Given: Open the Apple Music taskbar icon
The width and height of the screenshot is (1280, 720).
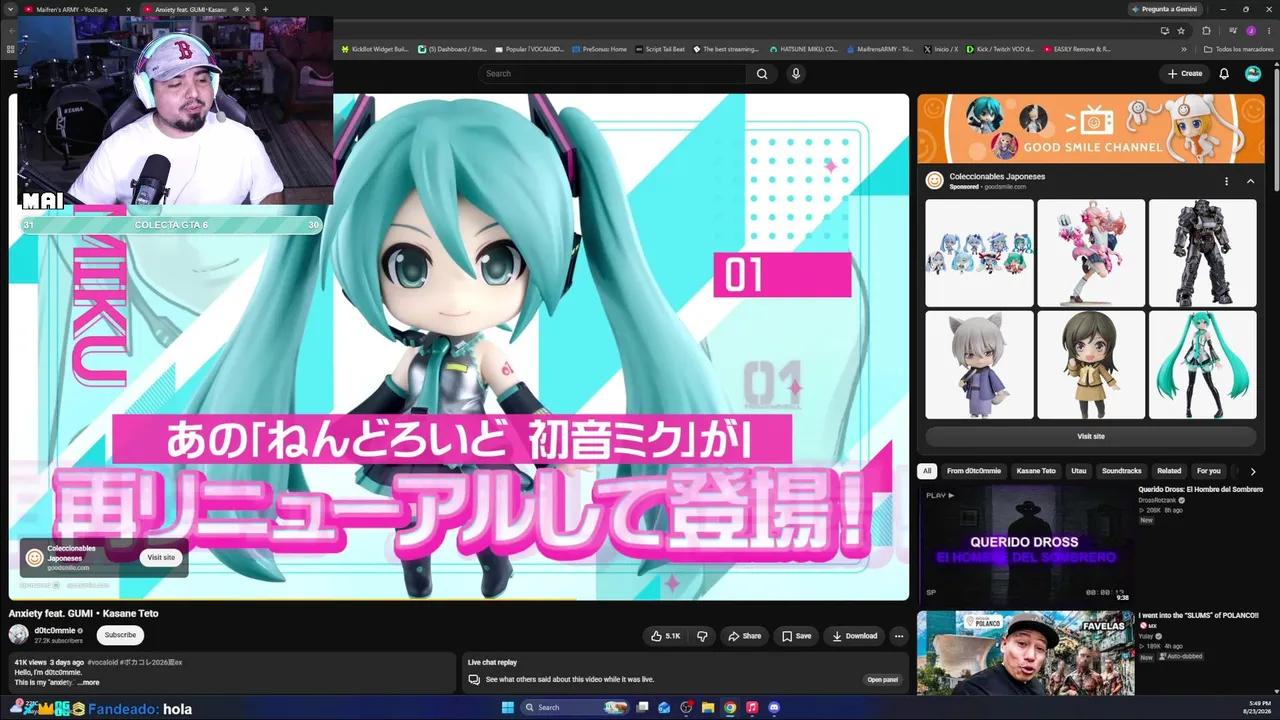Looking at the screenshot, I should point(752,707).
